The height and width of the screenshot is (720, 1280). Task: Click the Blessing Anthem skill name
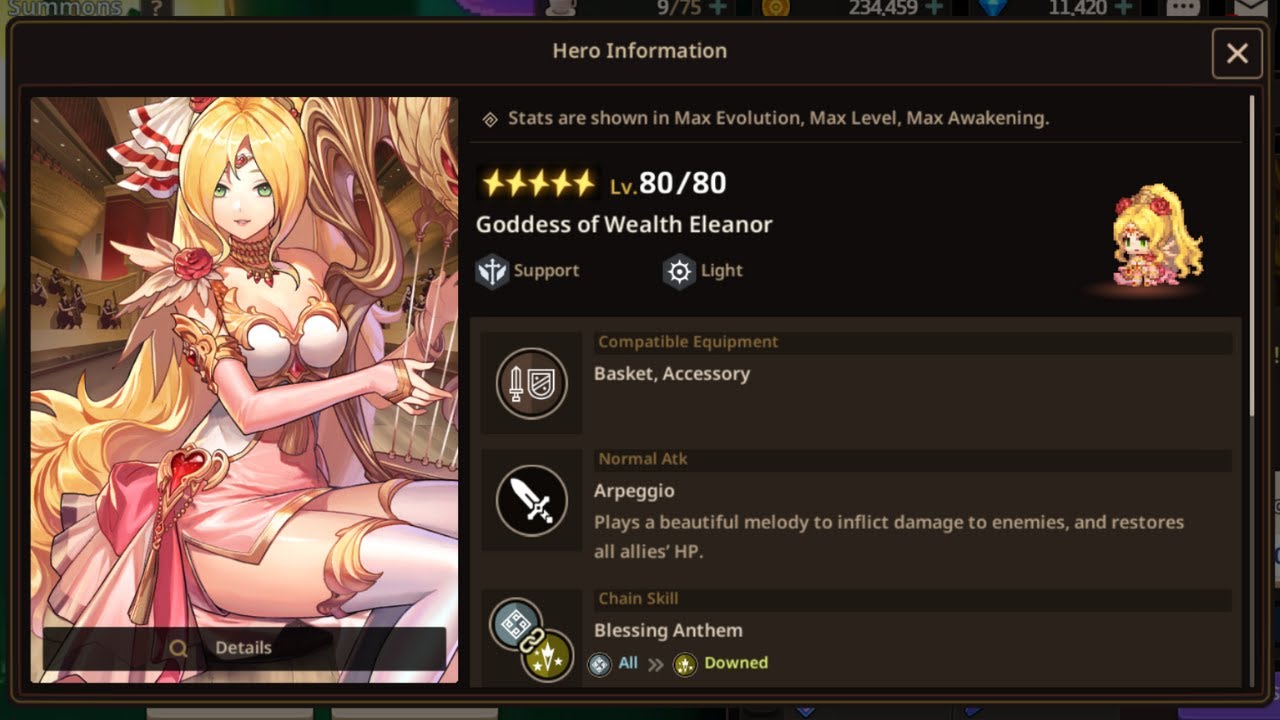coord(668,631)
